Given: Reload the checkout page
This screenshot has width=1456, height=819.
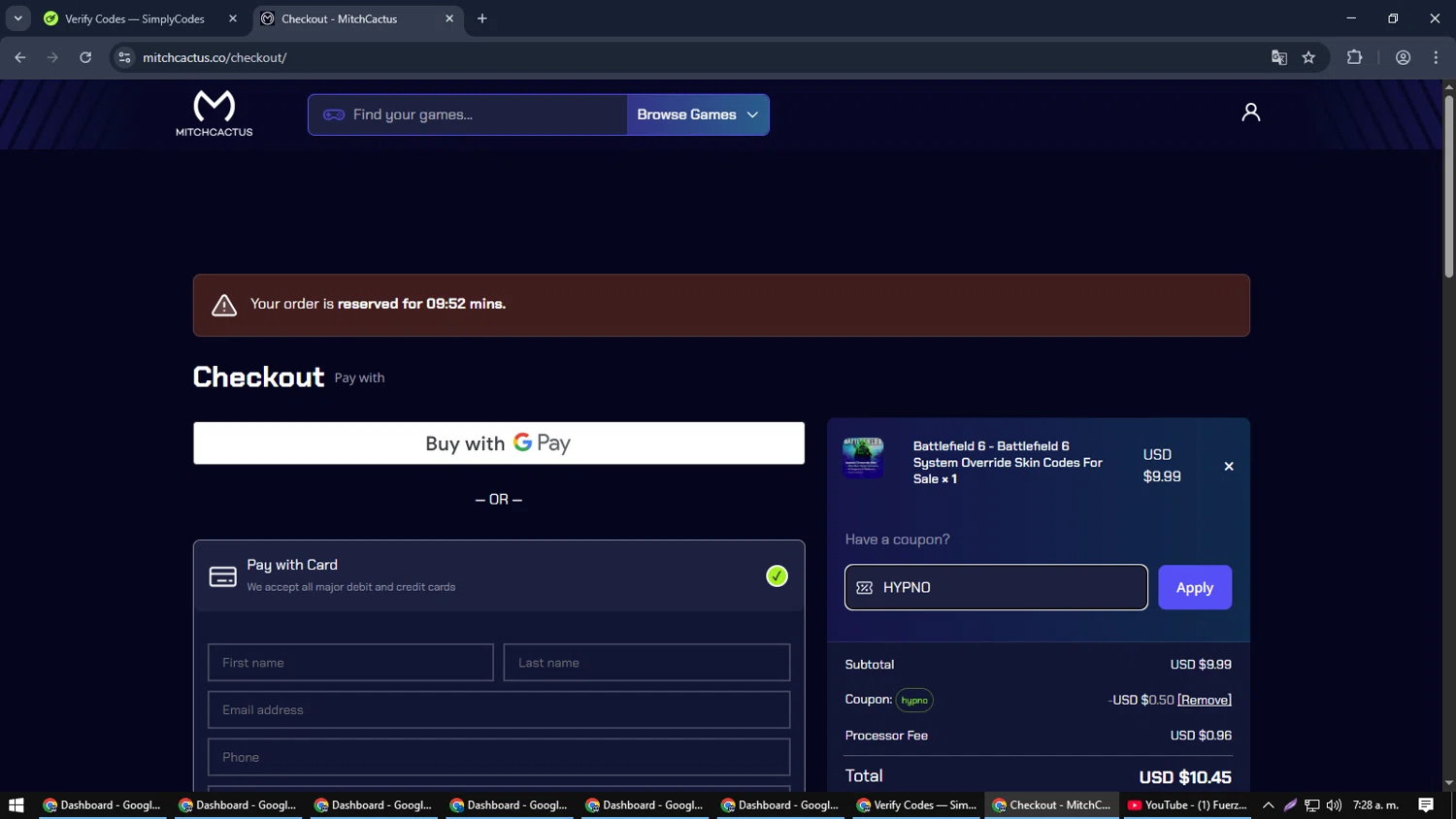Looking at the screenshot, I should 85,57.
